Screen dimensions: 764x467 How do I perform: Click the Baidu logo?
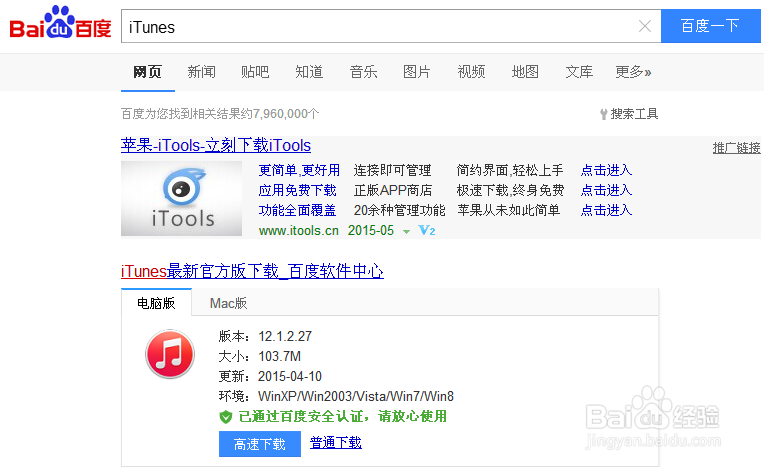(x=60, y=22)
